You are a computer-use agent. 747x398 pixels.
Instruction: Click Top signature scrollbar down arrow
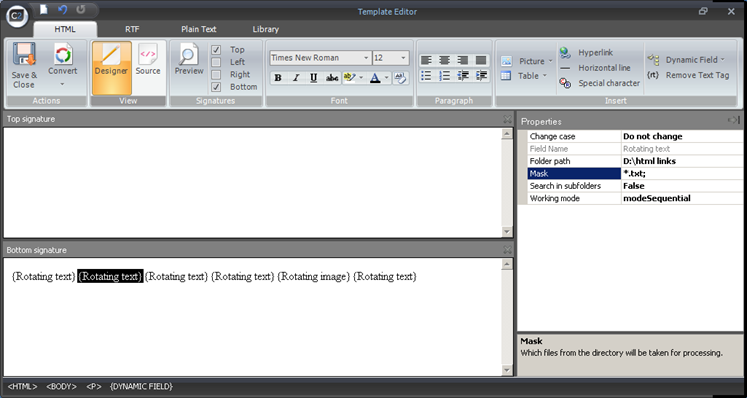point(507,232)
